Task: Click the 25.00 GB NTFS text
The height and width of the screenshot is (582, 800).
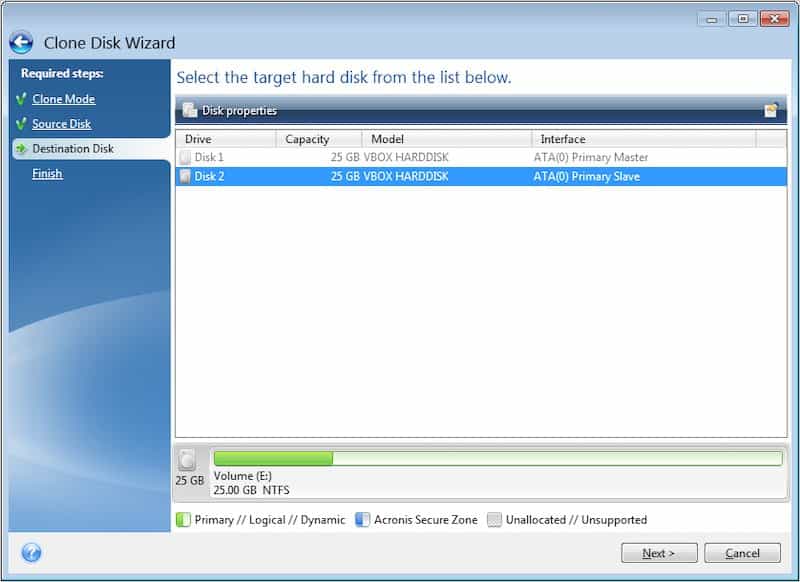Action: tap(252, 490)
